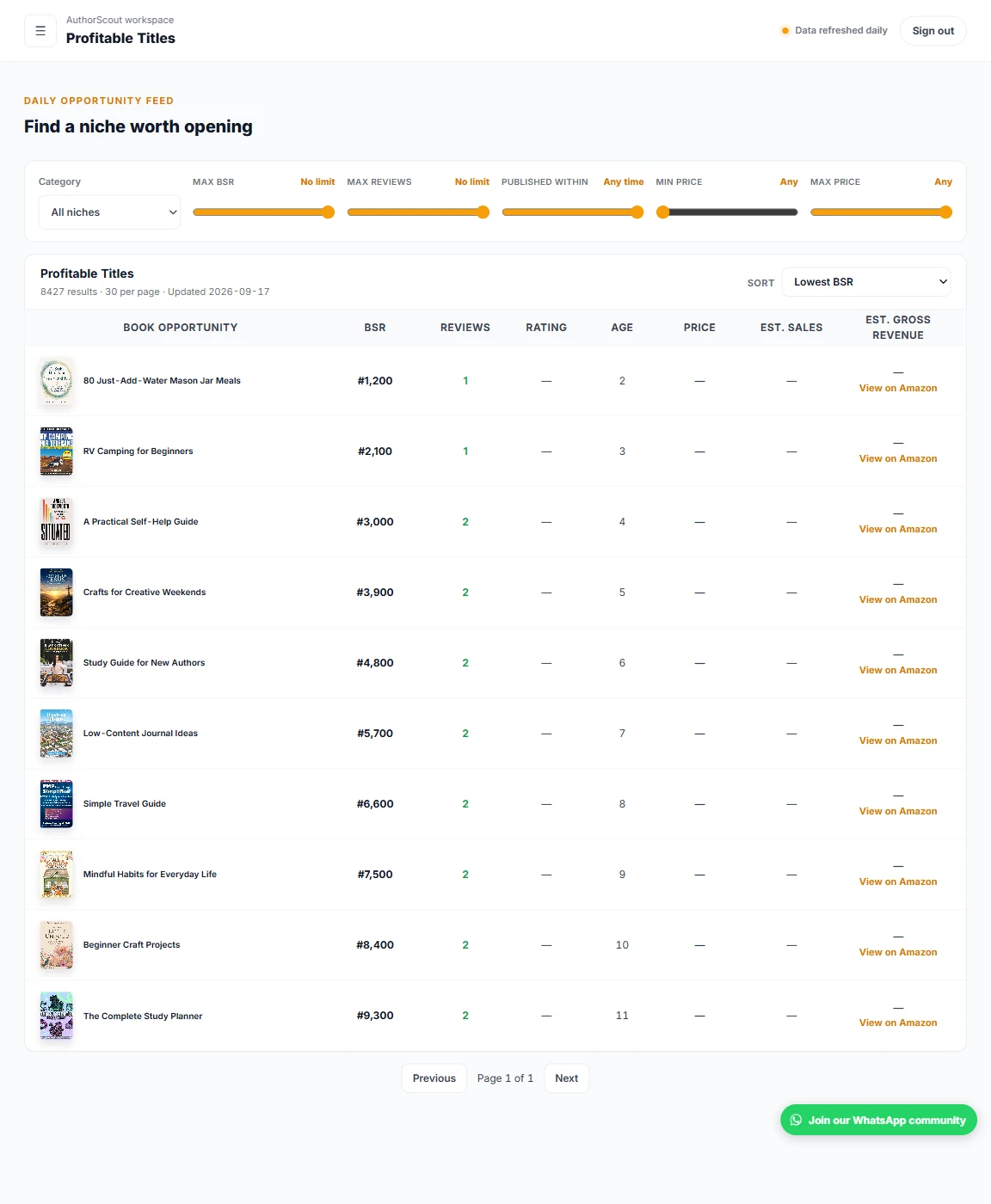
Task: Click the PRICE column header
Action: 699,328
